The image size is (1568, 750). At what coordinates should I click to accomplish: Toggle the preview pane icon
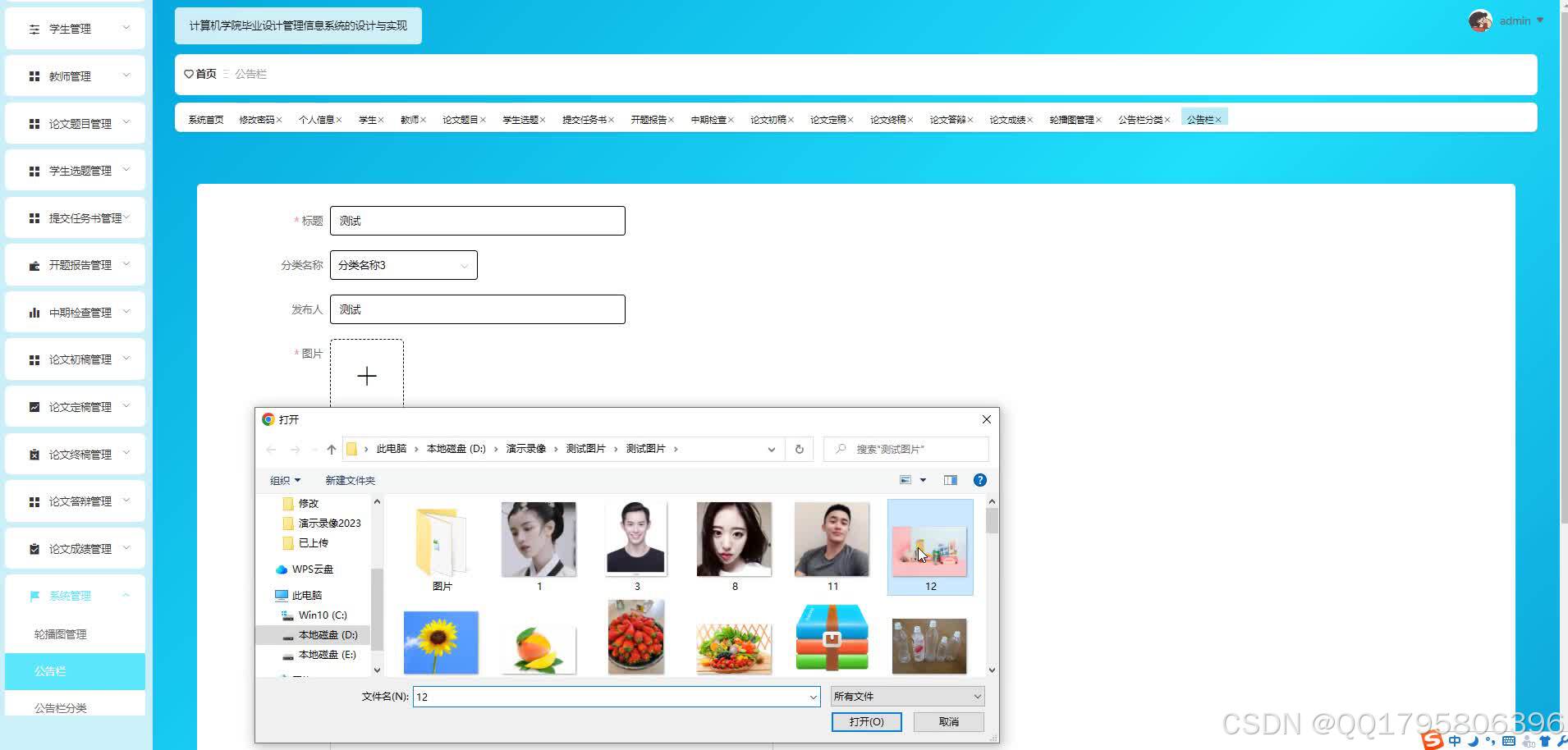(x=950, y=480)
